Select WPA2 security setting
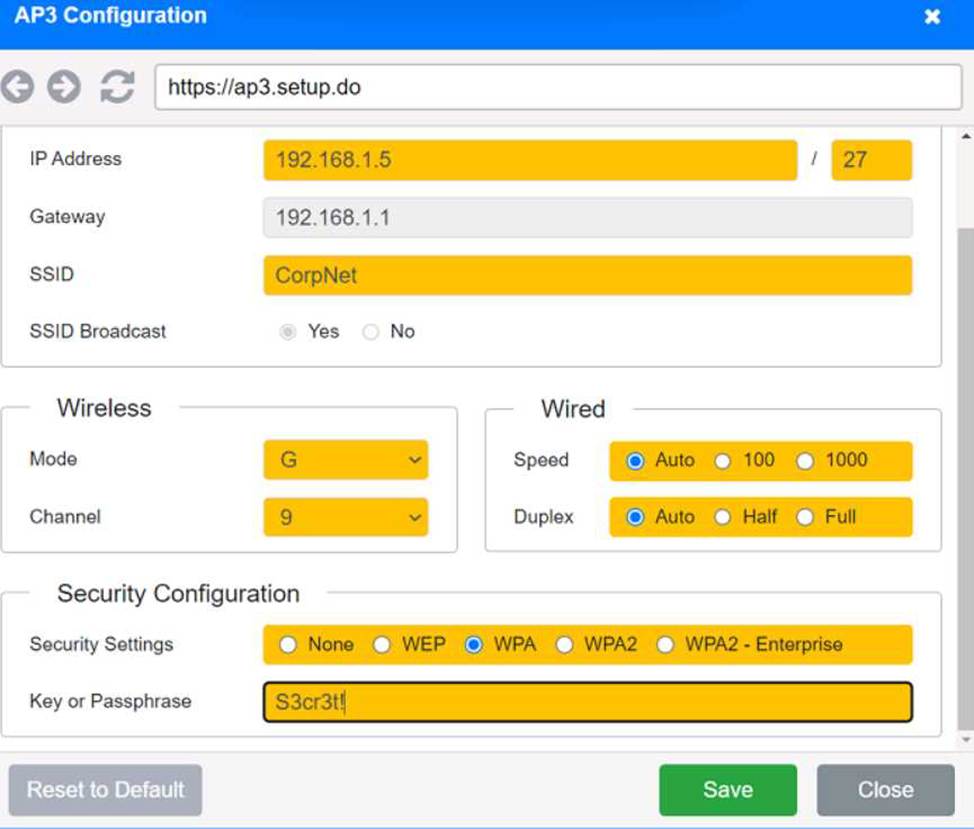 point(565,645)
